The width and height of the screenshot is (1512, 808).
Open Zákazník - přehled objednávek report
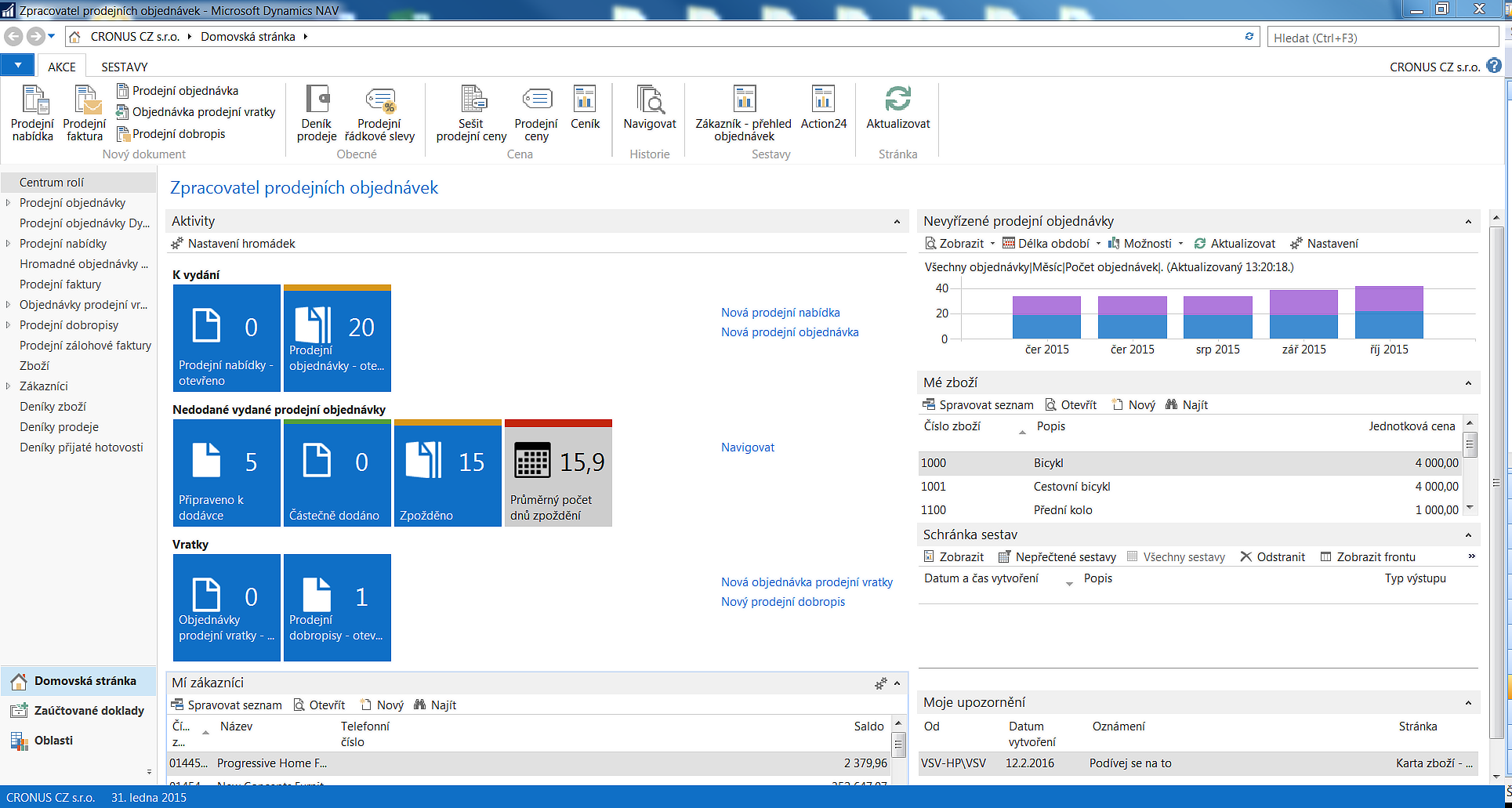click(x=743, y=114)
